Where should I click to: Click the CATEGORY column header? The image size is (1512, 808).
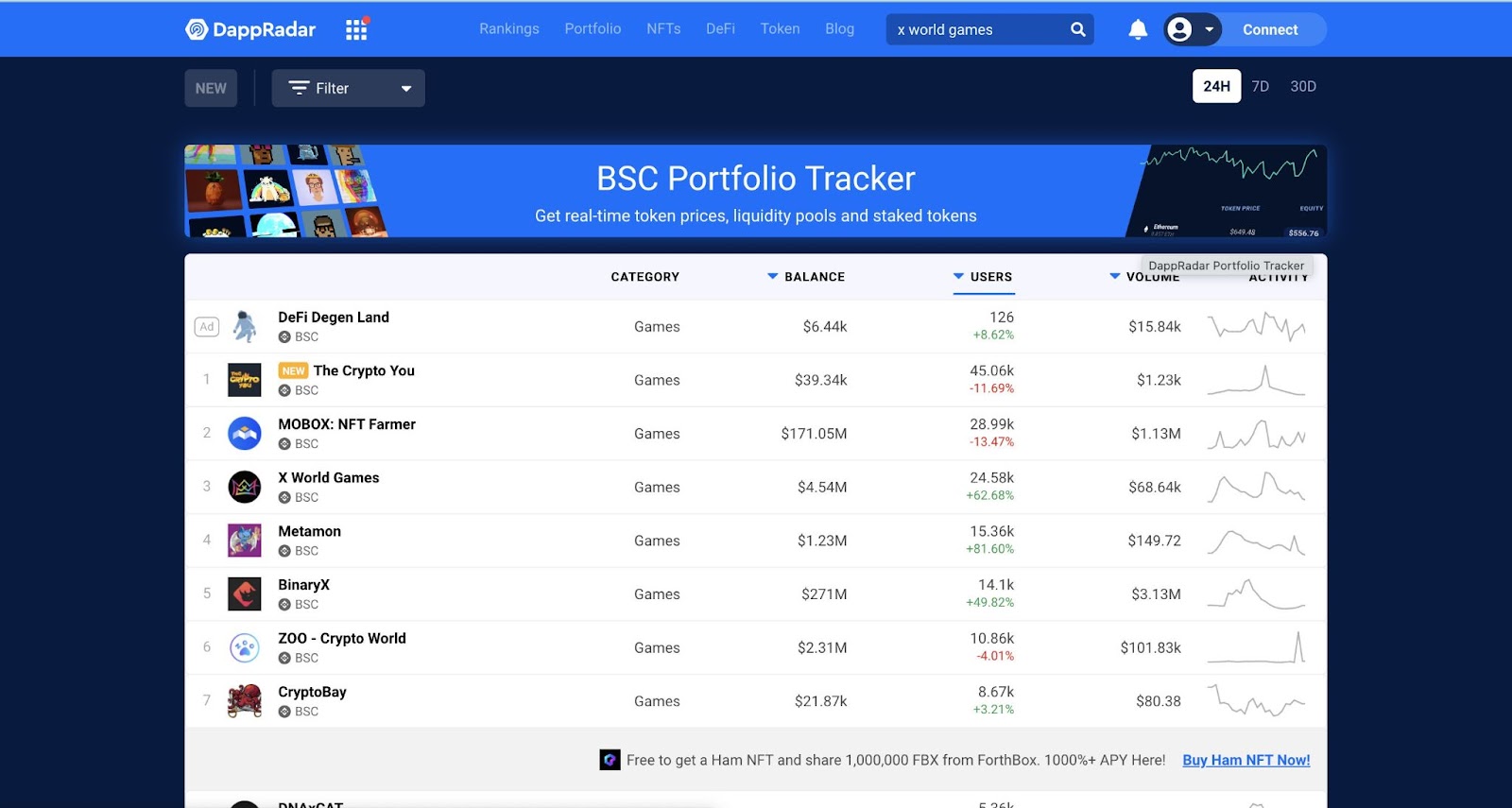pyautogui.click(x=645, y=277)
